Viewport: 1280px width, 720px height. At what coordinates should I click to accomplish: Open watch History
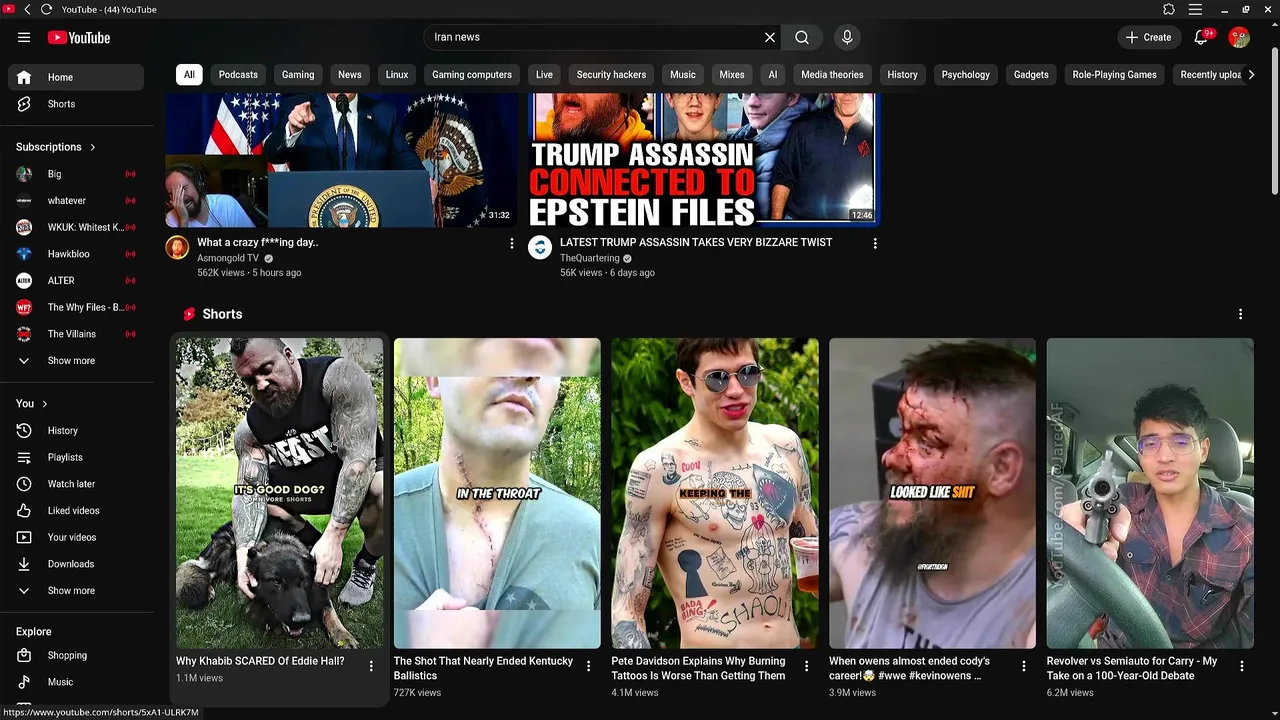76,431
